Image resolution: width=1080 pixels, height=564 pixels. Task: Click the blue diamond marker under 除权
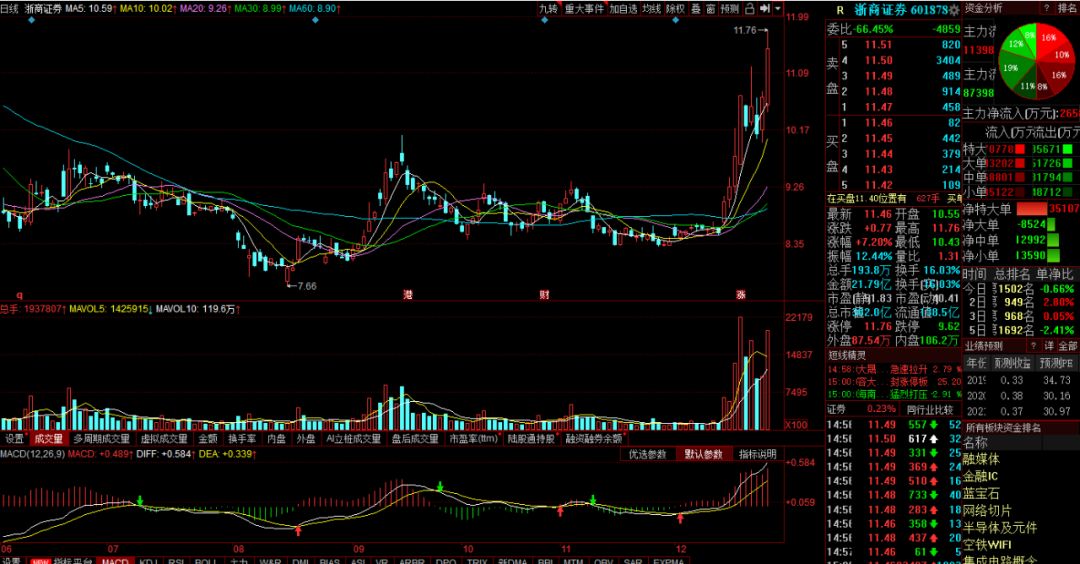pos(675,20)
